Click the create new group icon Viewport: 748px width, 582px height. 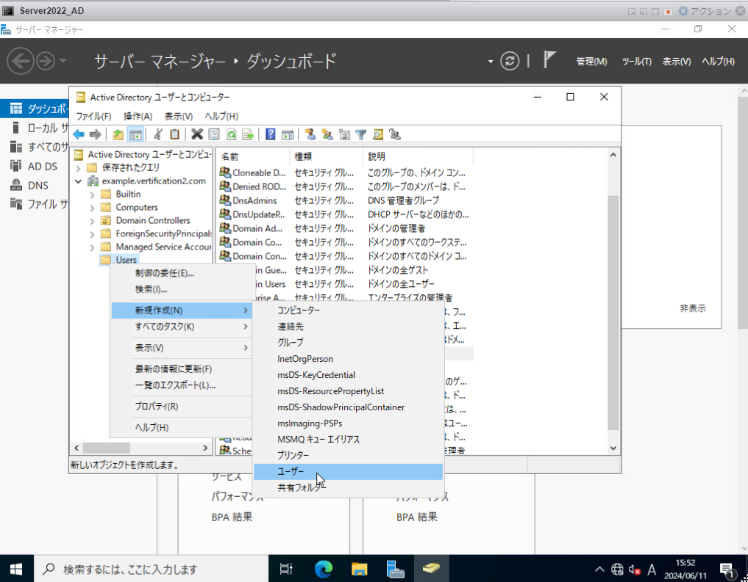(327, 135)
